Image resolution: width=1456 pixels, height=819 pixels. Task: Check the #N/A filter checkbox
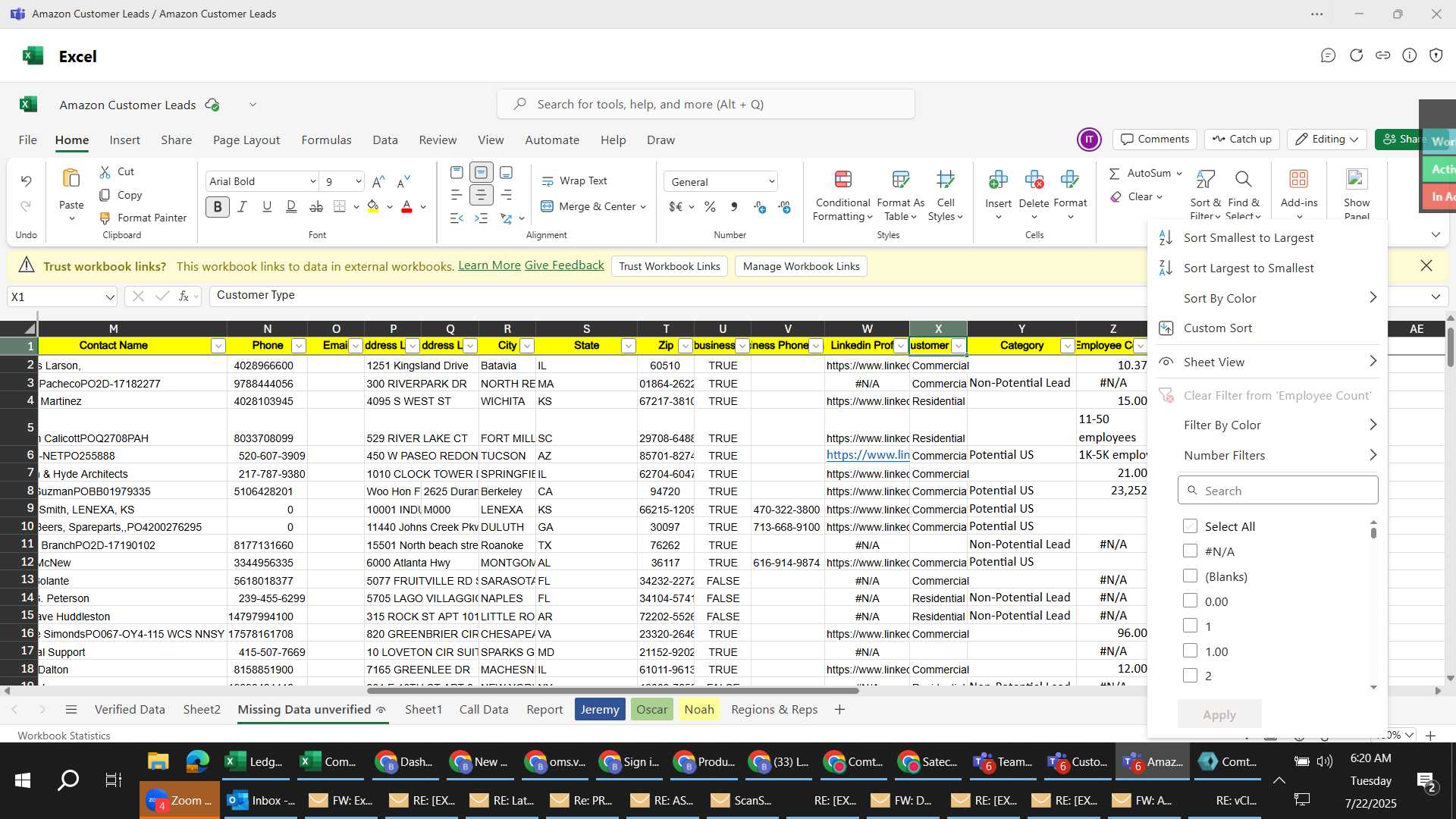(1190, 551)
